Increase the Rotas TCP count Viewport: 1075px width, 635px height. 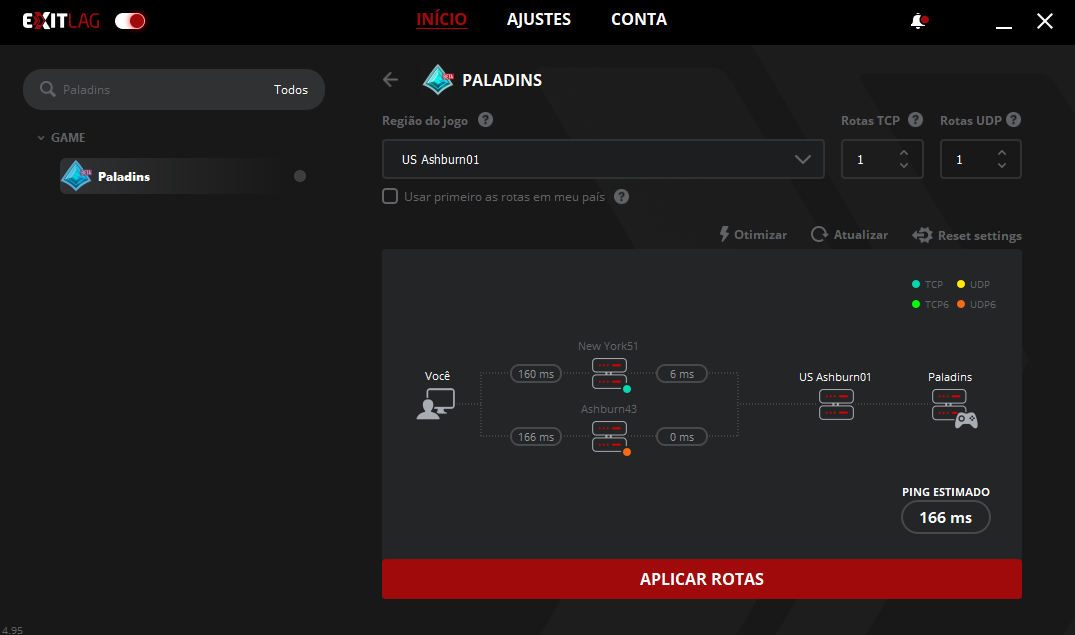click(904, 153)
